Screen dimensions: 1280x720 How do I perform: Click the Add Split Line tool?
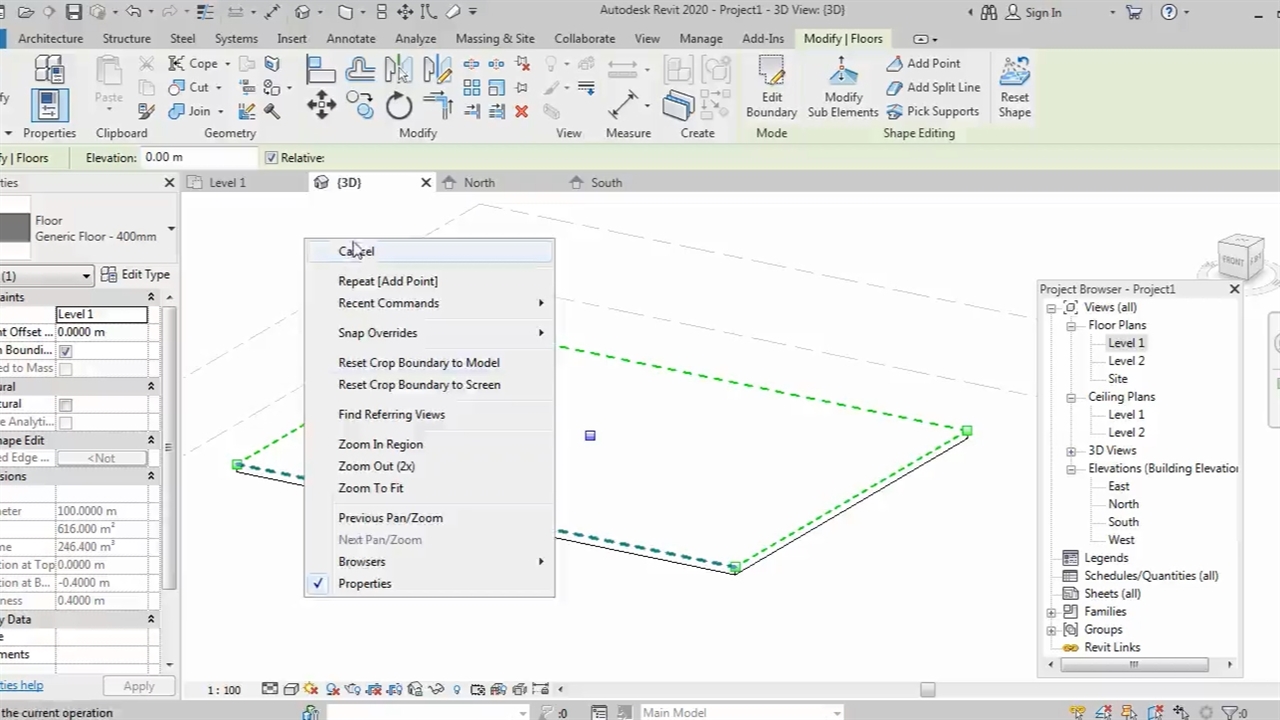point(933,87)
